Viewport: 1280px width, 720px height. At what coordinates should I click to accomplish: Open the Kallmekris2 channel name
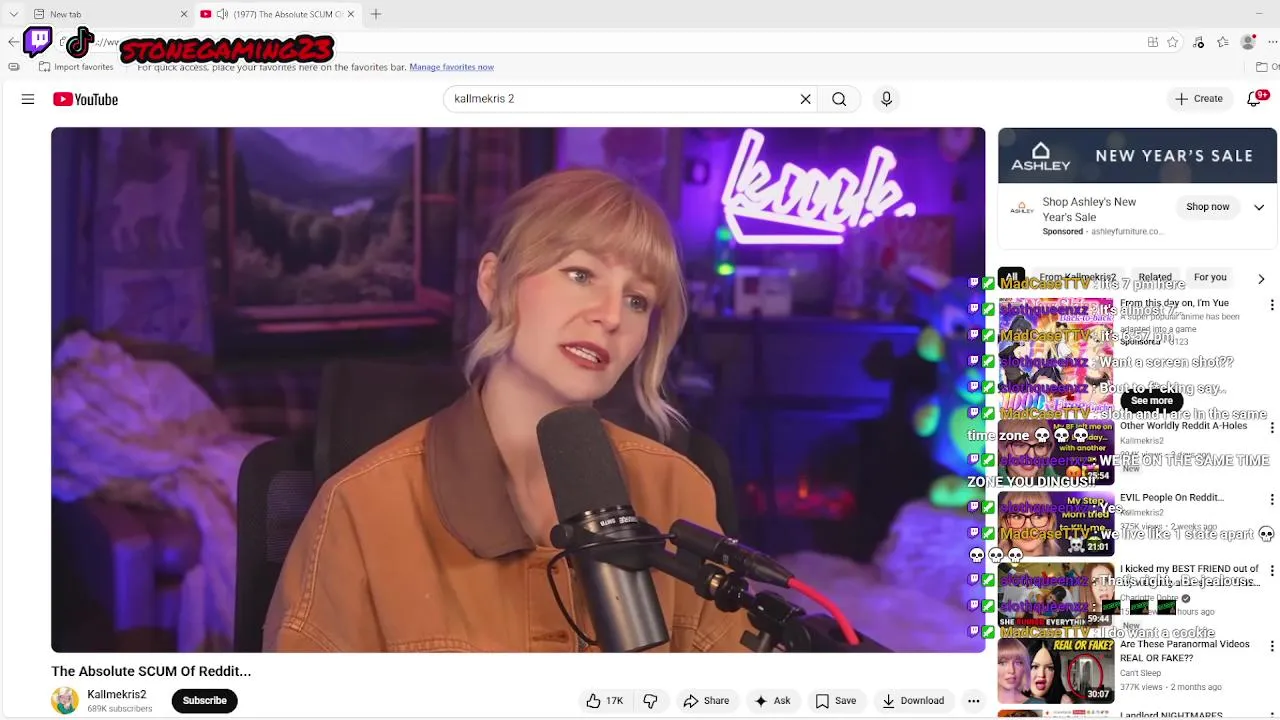pyautogui.click(x=117, y=694)
